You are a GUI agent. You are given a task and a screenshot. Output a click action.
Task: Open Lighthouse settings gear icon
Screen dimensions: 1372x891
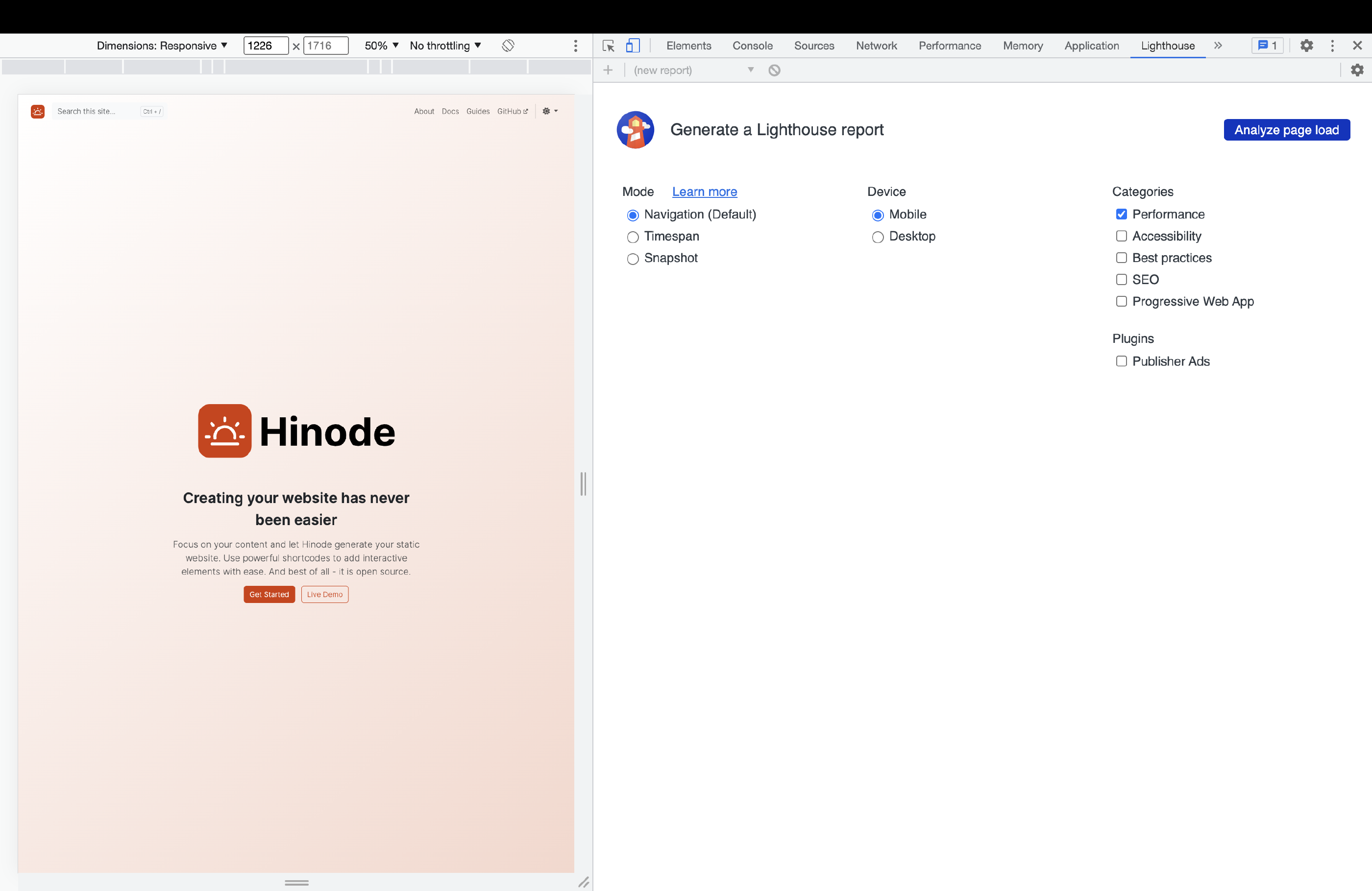coord(1357,71)
